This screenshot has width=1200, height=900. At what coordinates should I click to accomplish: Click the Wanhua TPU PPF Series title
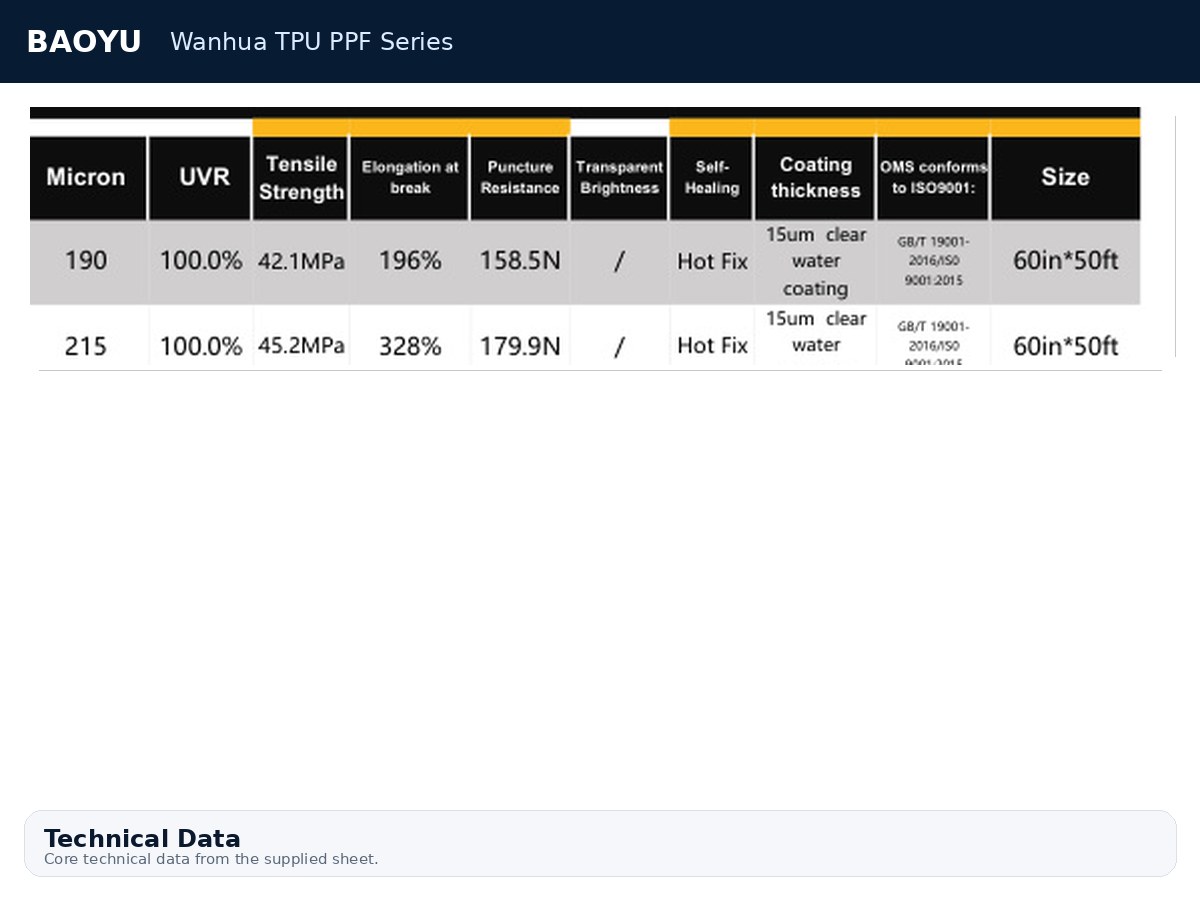[311, 42]
